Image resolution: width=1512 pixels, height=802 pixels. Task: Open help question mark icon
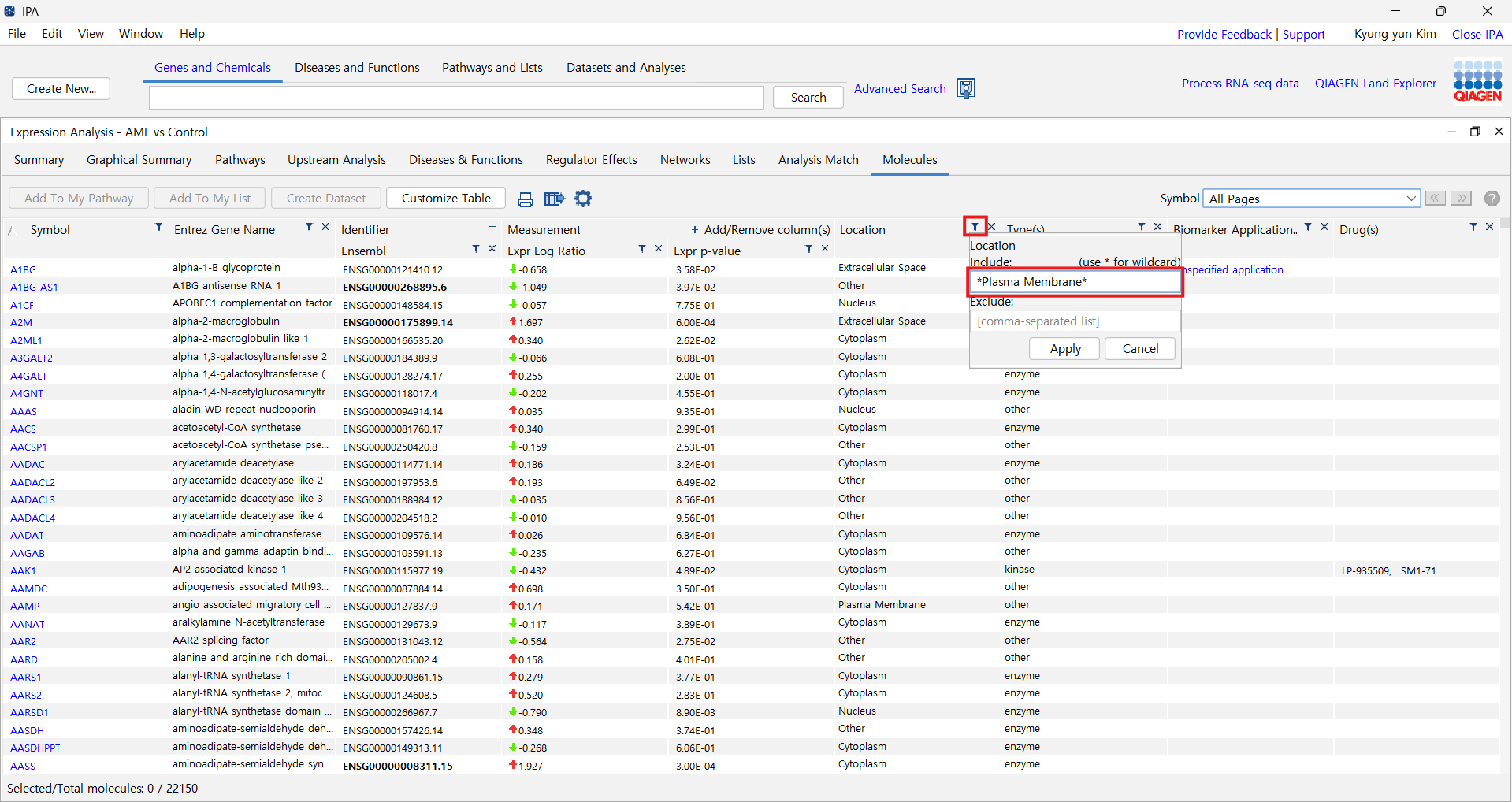1492,199
